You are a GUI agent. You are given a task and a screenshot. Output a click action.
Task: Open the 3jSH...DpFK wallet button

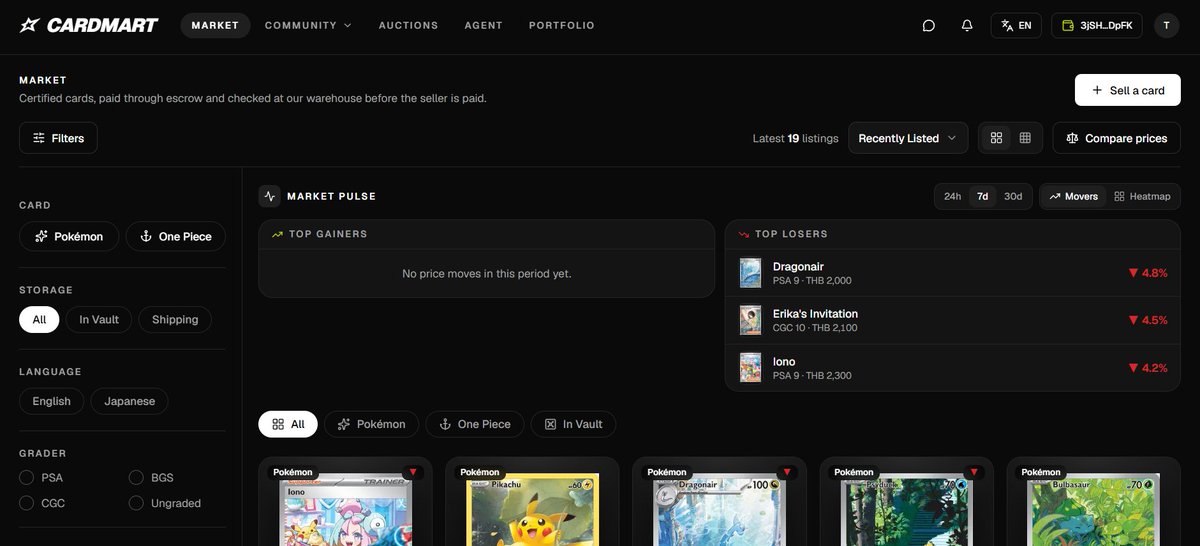click(1096, 25)
